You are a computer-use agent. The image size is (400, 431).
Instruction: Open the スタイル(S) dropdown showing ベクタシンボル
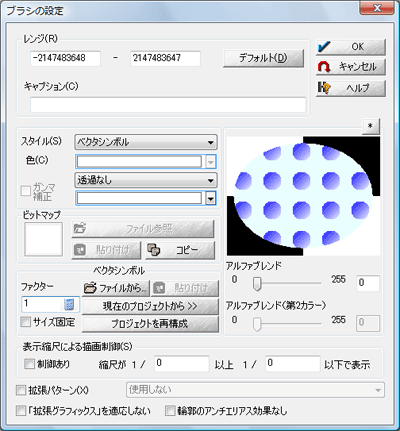(146, 142)
